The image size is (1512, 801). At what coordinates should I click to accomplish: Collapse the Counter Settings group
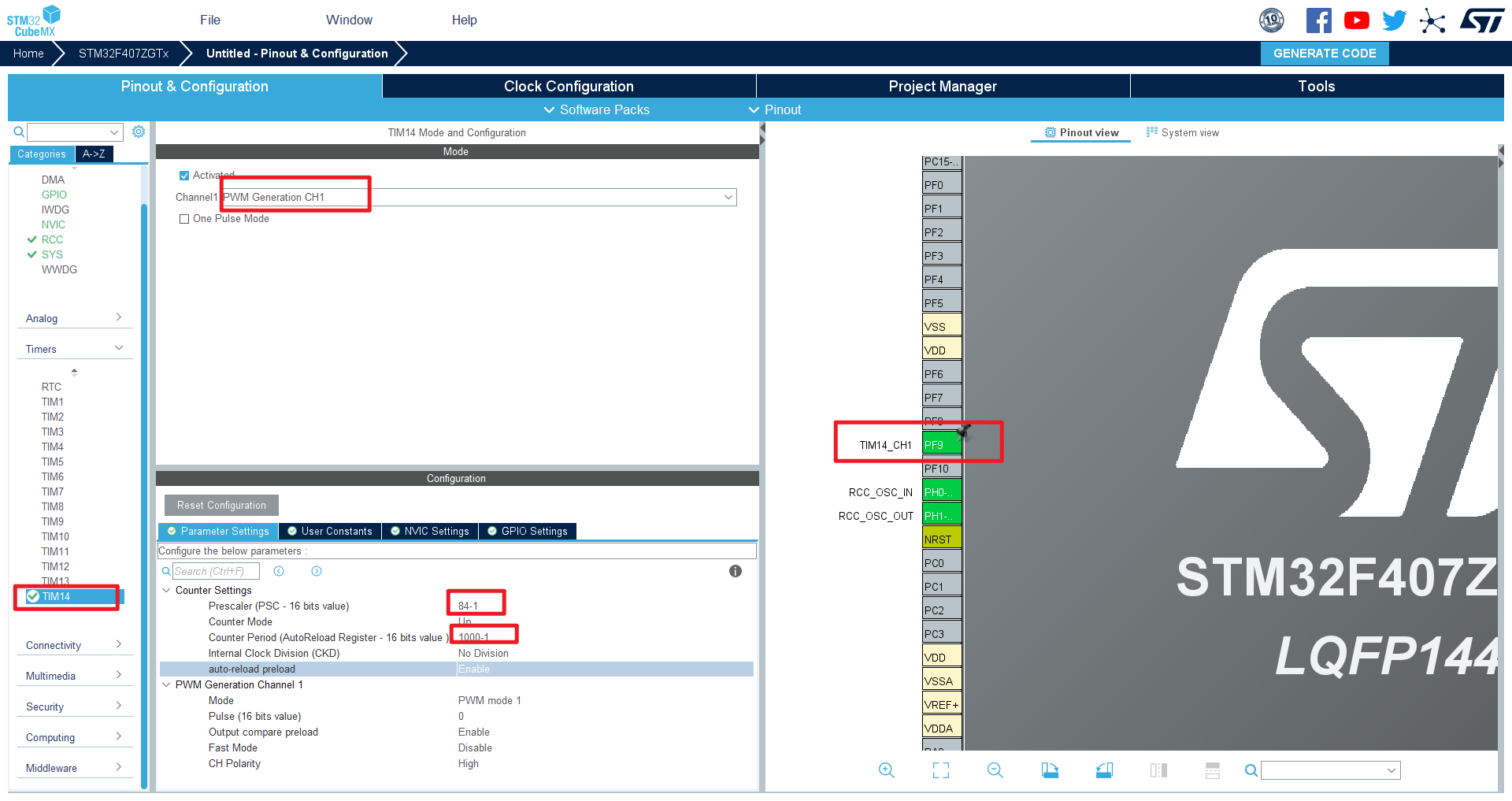[x=166, y=590]
